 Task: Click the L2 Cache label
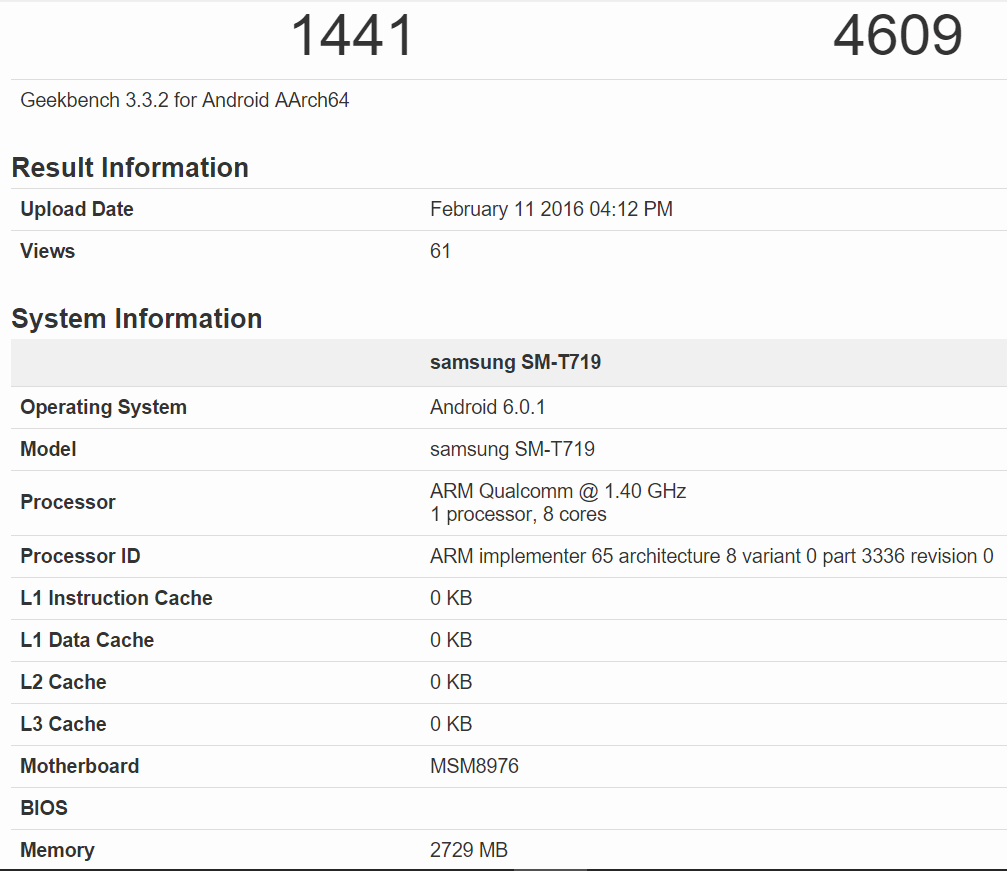[63, 682]
